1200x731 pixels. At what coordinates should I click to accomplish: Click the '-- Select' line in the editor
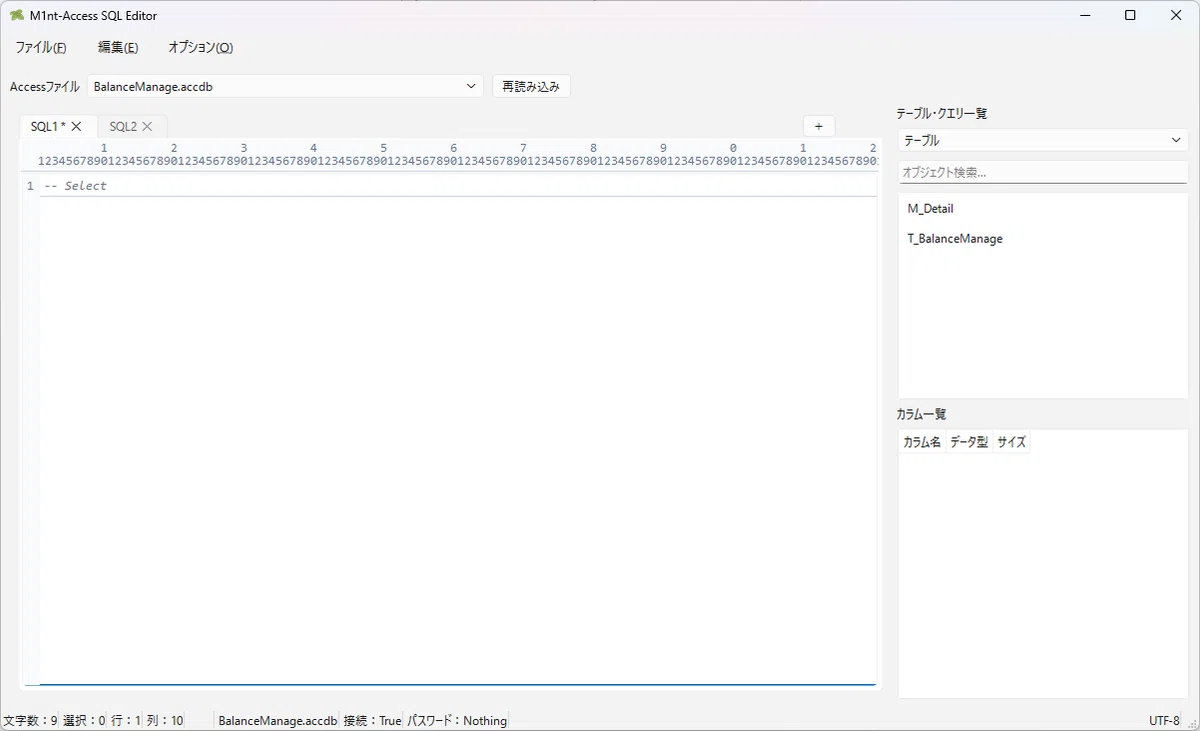point(458,186)
